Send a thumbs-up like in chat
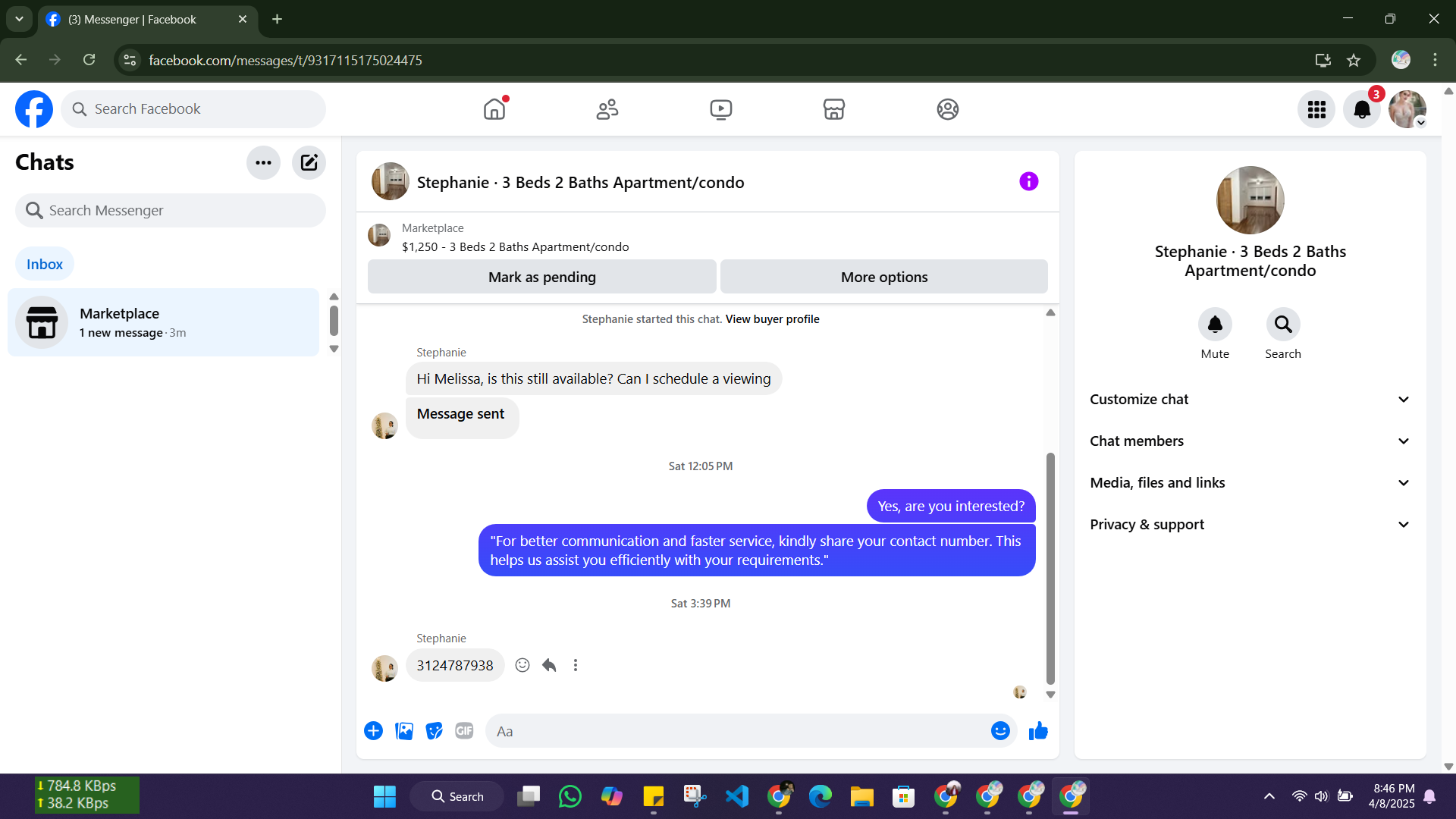The image size is (1456, 819). (x=1038, y=731)
